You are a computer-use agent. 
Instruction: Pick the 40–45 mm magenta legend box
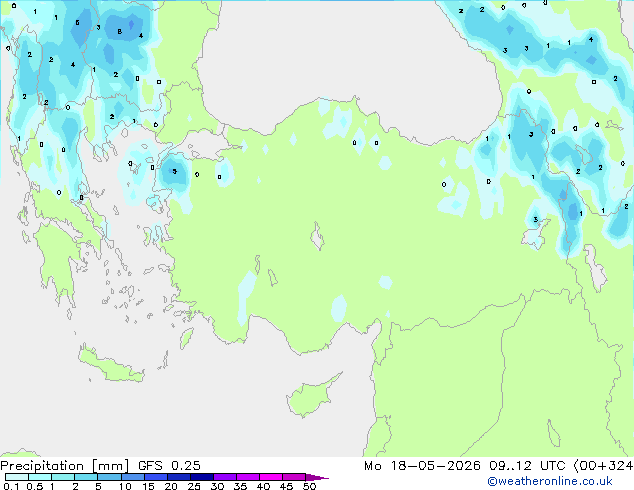(x=271, y=477)
